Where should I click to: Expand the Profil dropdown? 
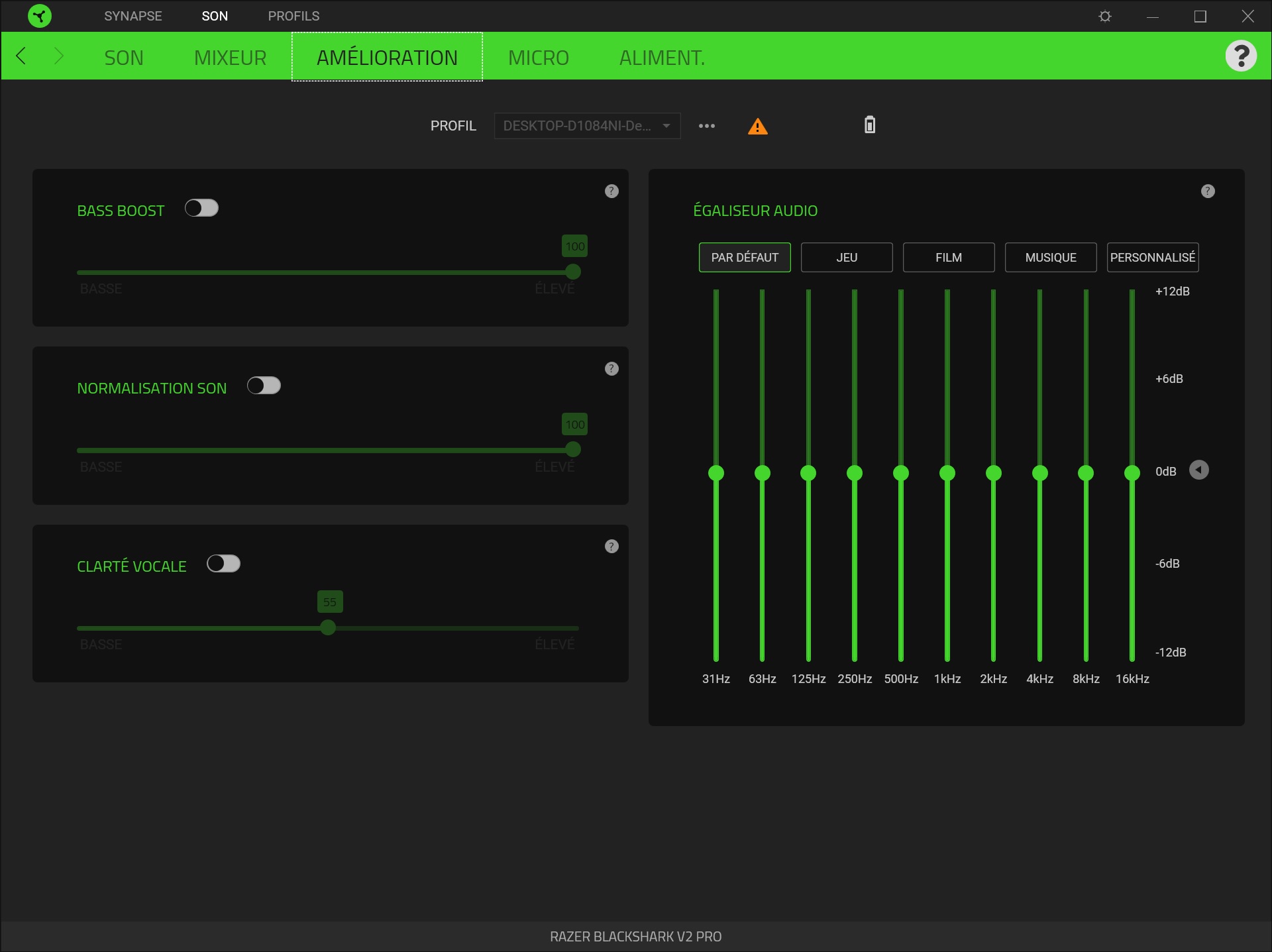(587, 126)
